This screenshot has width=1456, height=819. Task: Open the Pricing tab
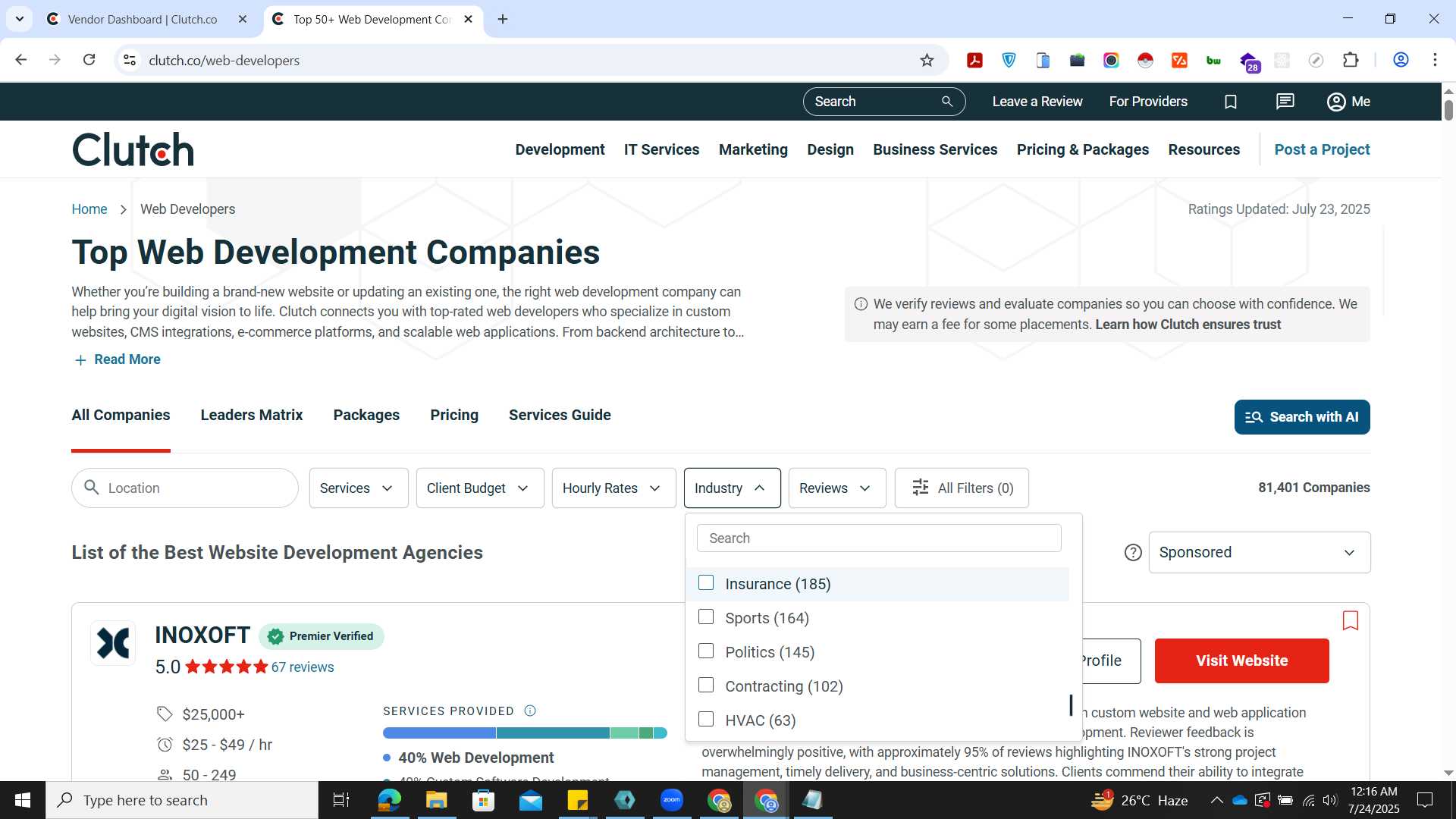[x=454, y=416]
